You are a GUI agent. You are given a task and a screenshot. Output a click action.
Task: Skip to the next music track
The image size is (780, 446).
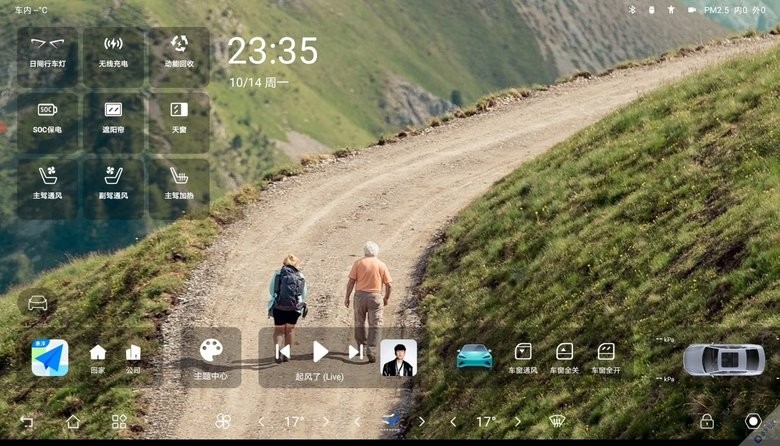pos(356,352)
